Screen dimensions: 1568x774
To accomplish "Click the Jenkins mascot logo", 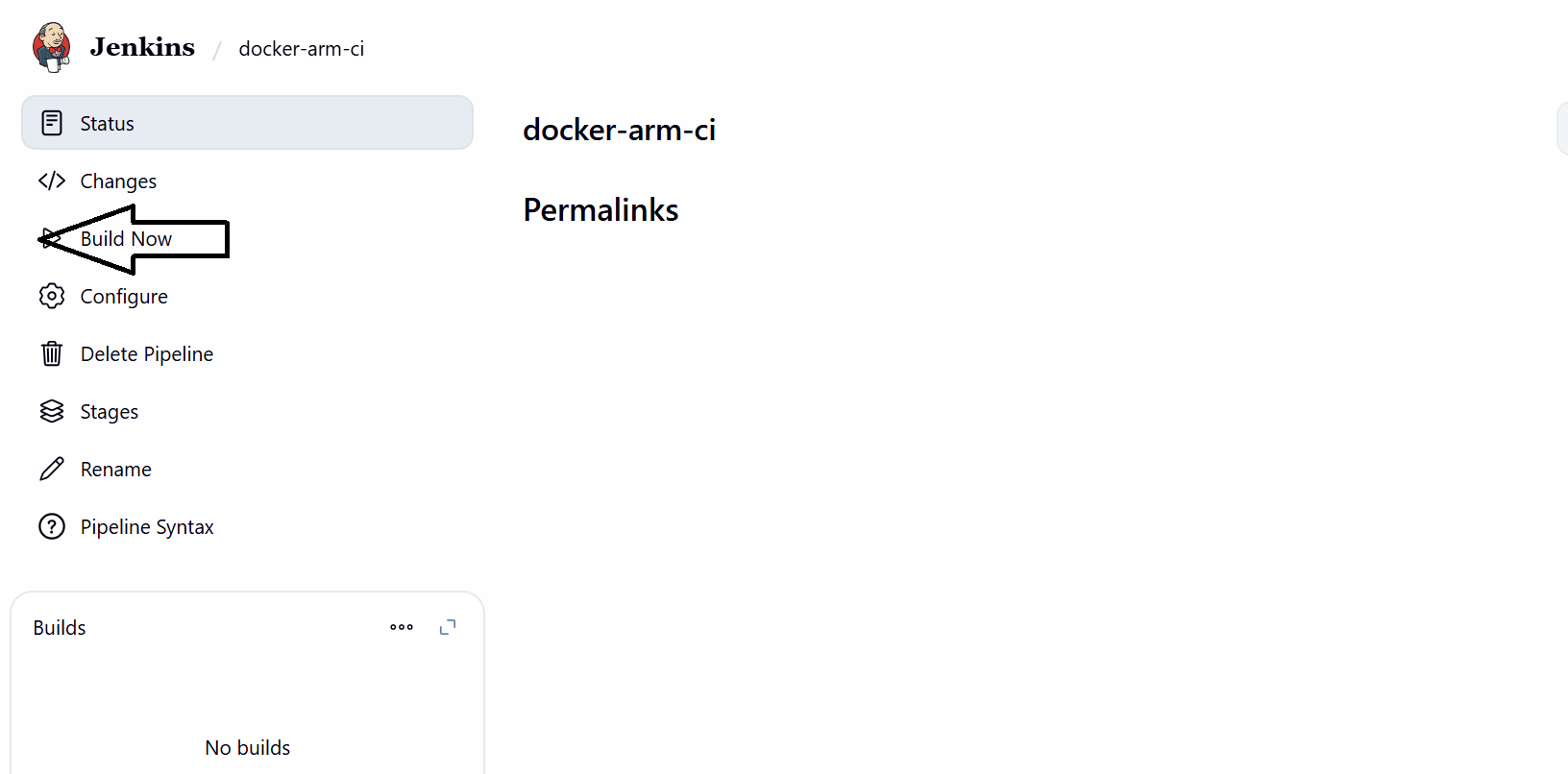I will point(53,45).
